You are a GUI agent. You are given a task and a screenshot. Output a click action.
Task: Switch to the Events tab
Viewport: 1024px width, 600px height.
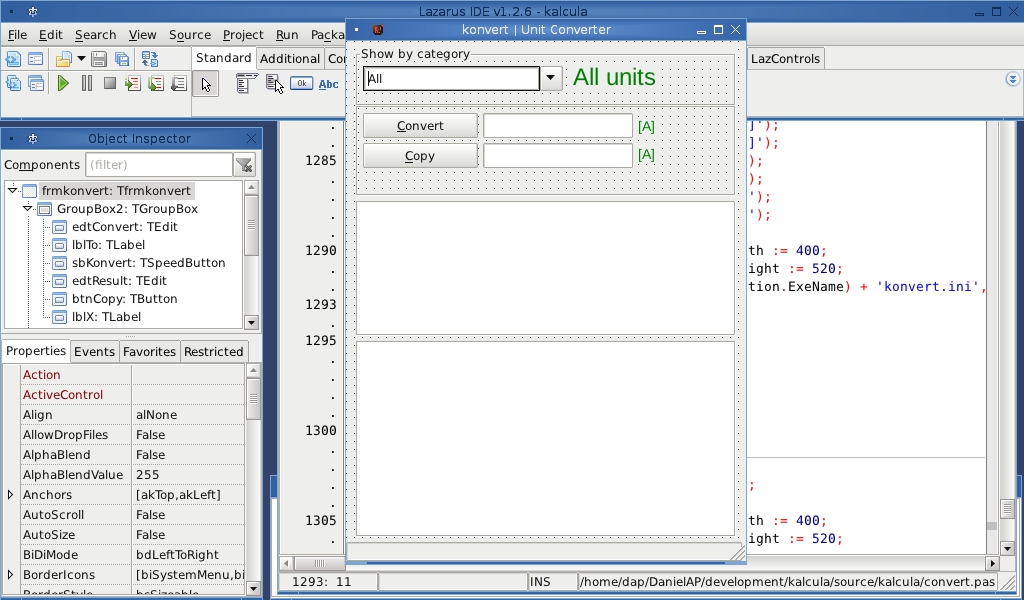coord(94,351)
